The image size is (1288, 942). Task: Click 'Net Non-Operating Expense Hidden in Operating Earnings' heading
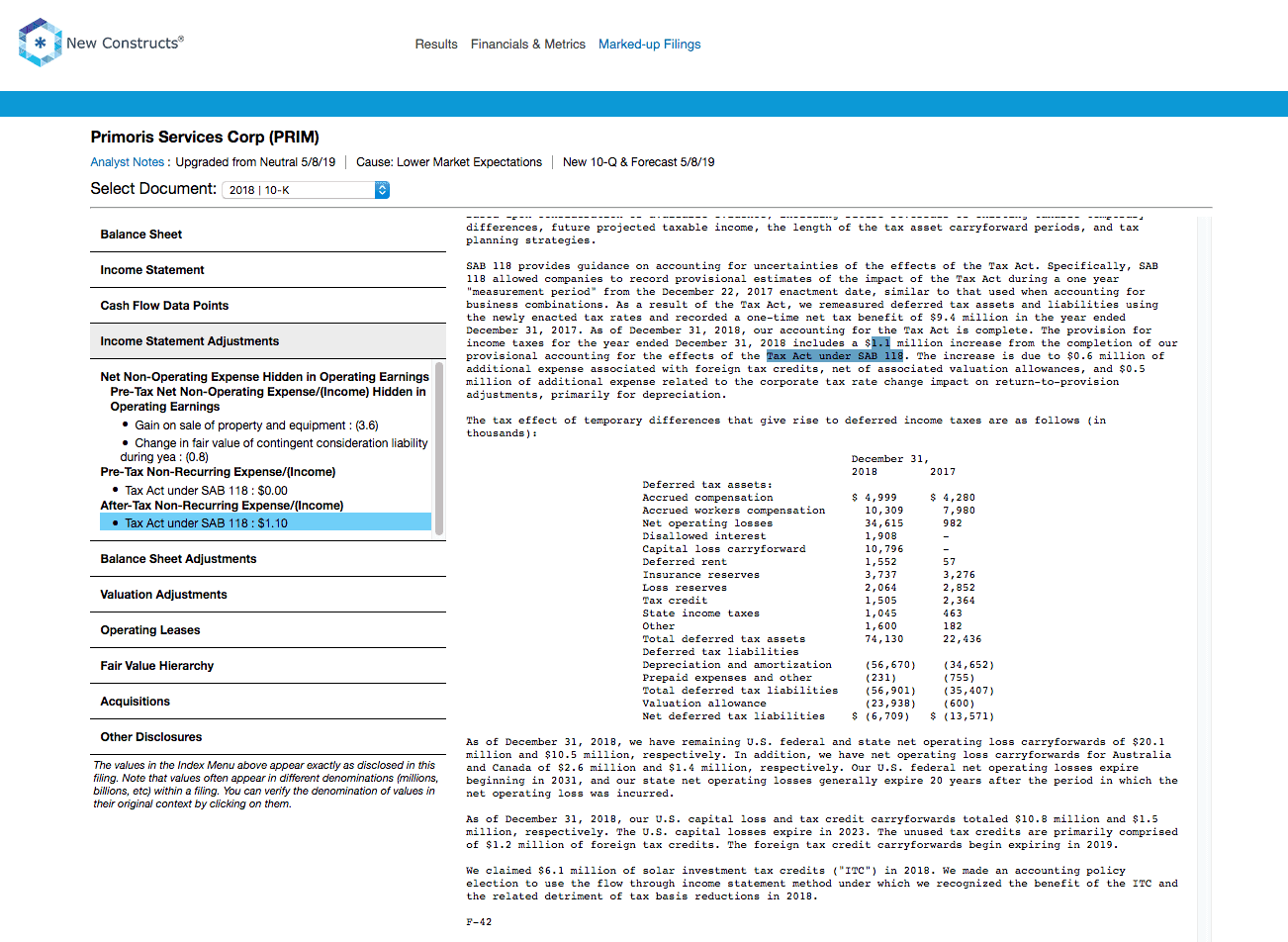(264, 377)
